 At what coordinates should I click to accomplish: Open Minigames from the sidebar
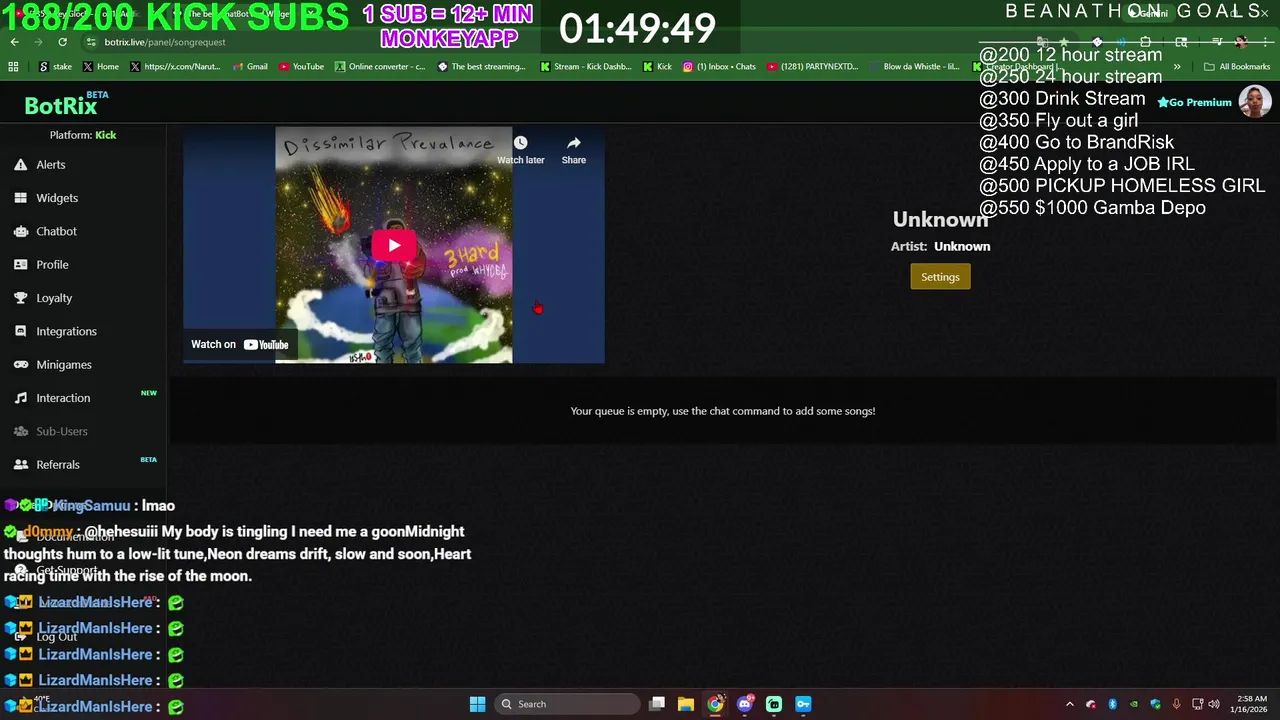click(x=63, y=365)
